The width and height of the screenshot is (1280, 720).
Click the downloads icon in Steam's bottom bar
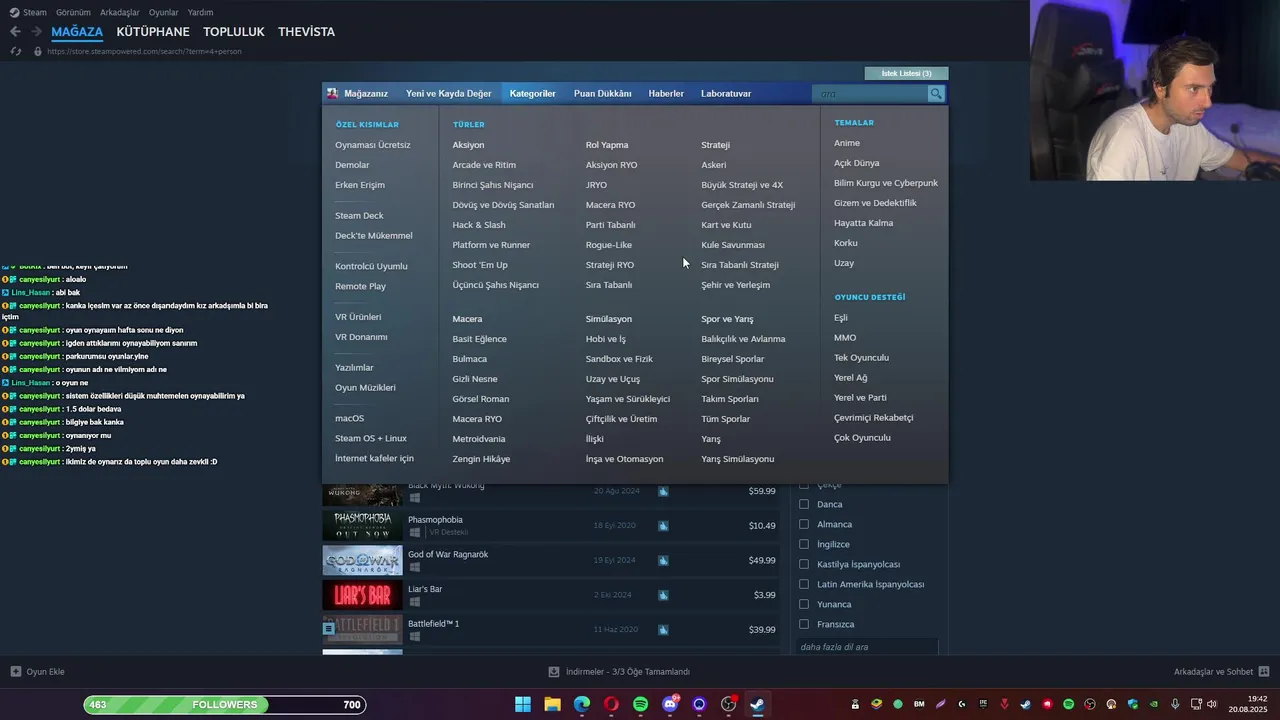point(554,672)
